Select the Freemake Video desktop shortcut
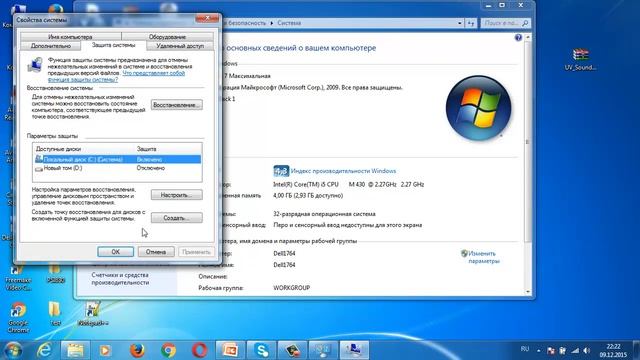 click(x=18, y=276)
